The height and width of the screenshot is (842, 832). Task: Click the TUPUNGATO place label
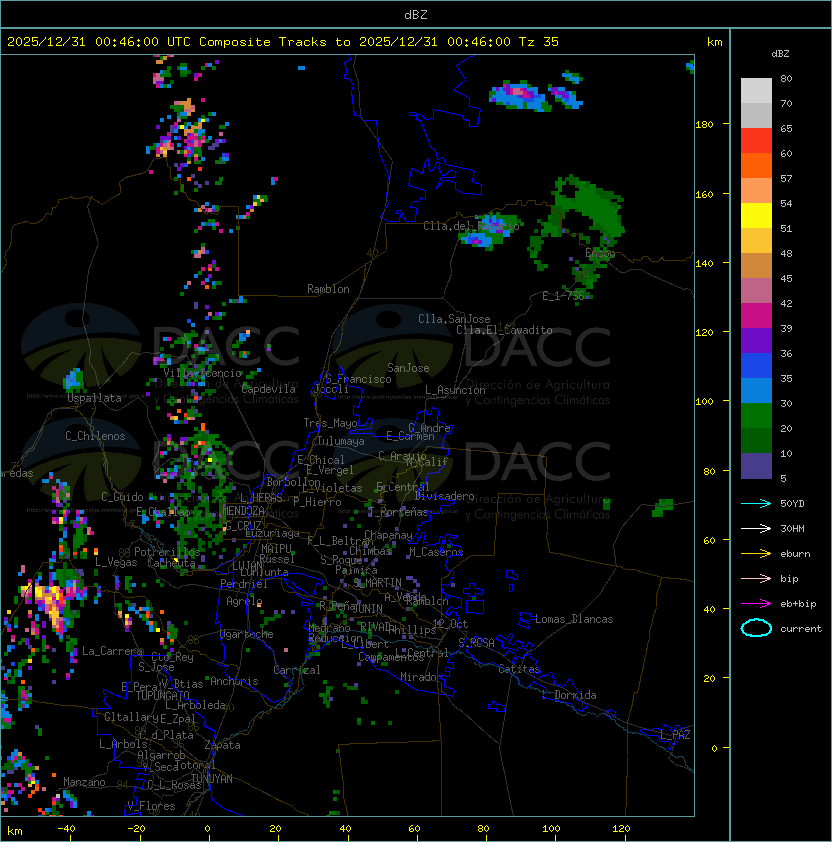tap(163, 695)
